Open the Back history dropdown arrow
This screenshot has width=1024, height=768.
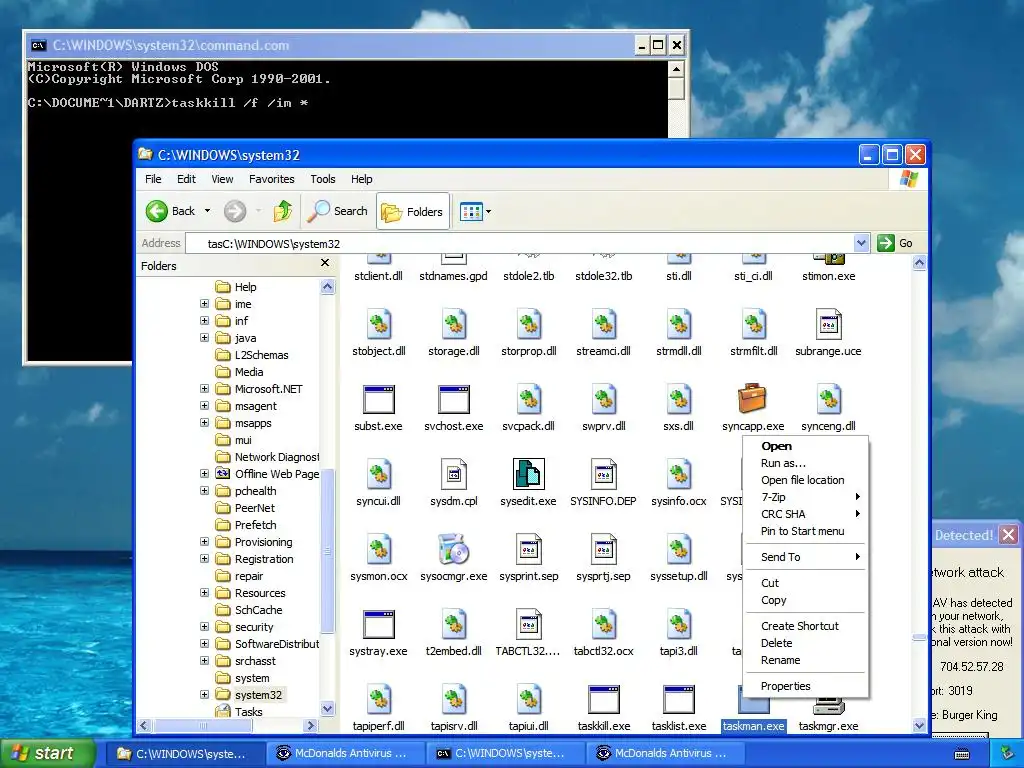point(207,211)
